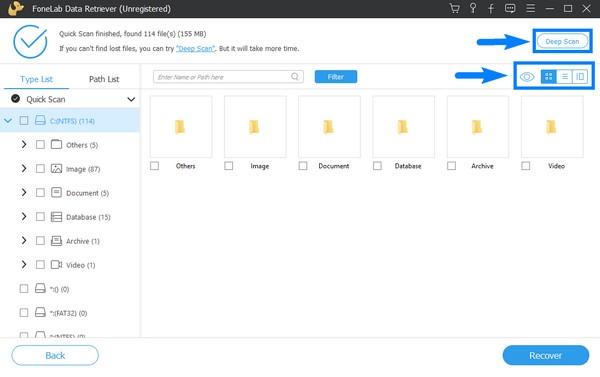
Task: Focus the name or path search field
Action: [x=228, y=77]
